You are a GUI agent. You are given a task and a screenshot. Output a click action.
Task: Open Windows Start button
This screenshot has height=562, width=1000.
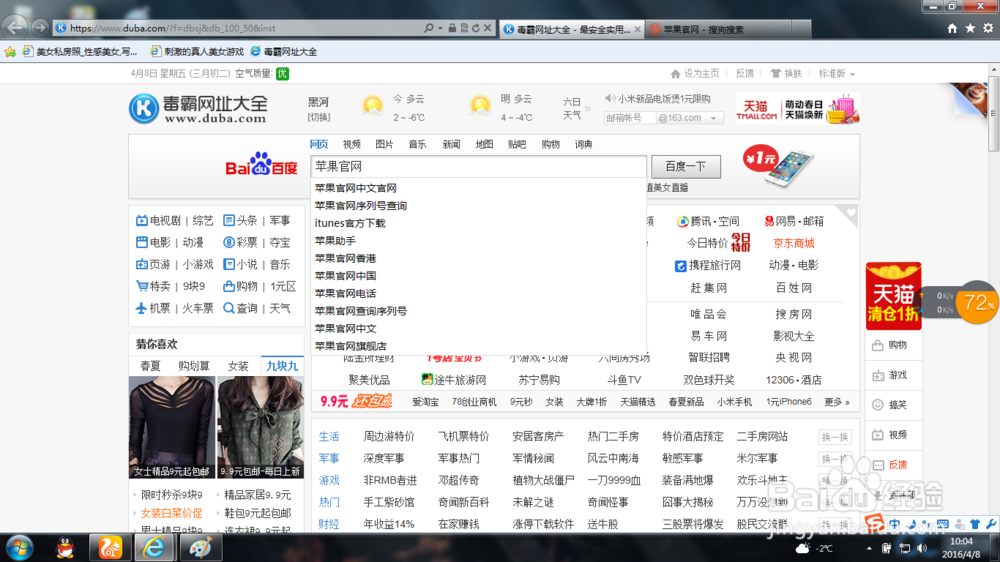click(19, 548)
